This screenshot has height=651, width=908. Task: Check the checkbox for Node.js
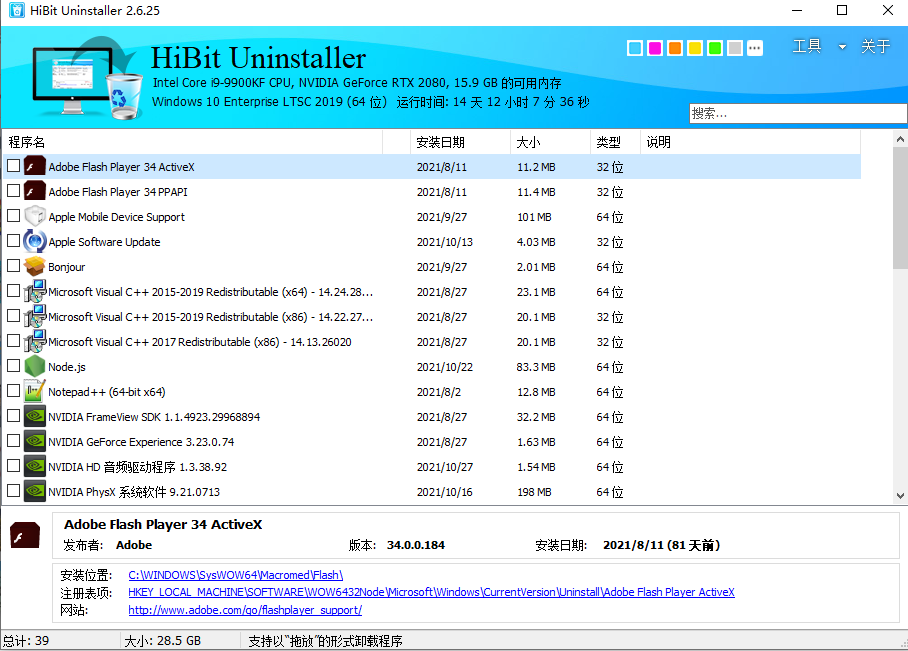(x=14, y=367)
